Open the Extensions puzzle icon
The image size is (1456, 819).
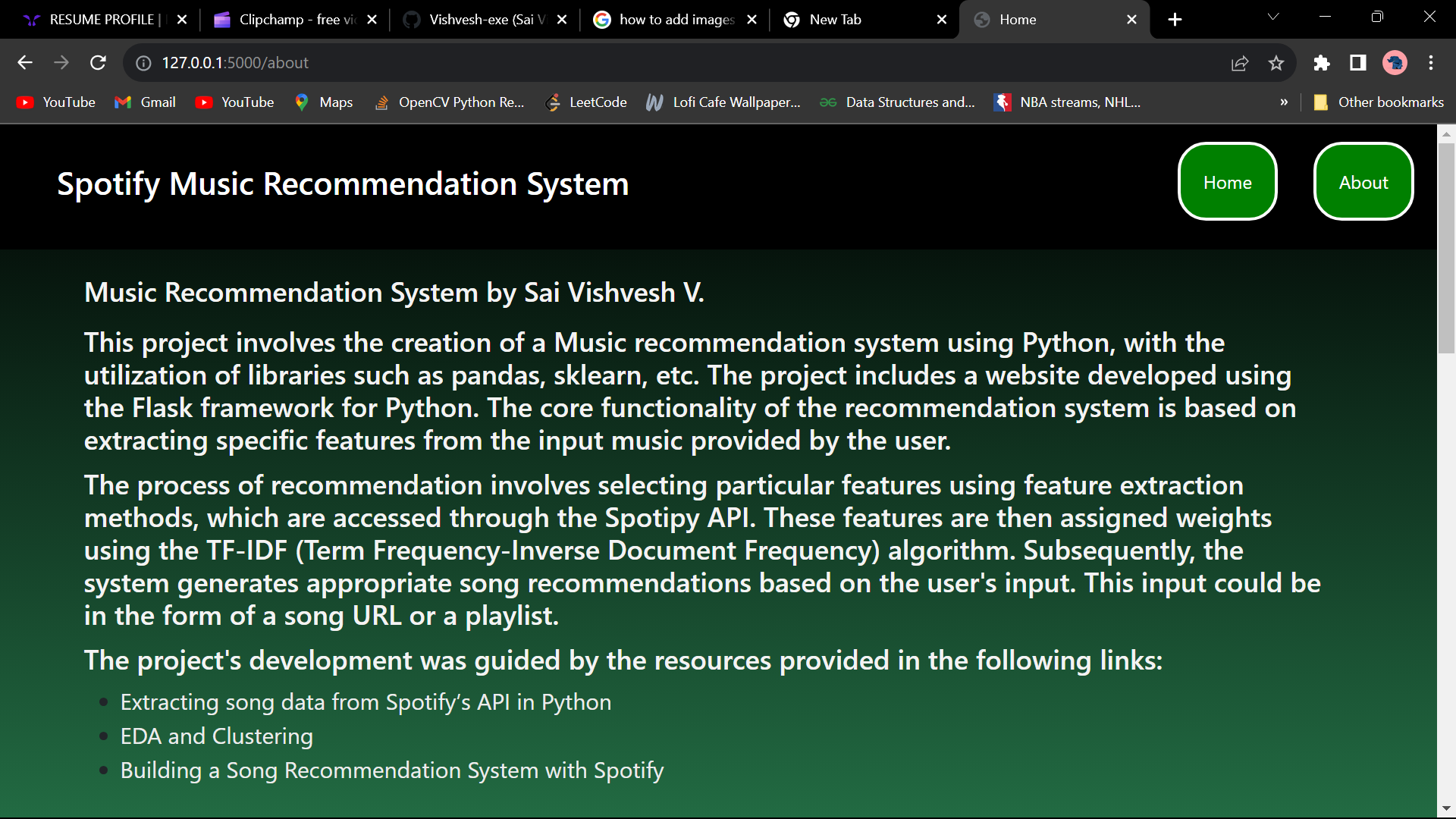pos(1322,63)
